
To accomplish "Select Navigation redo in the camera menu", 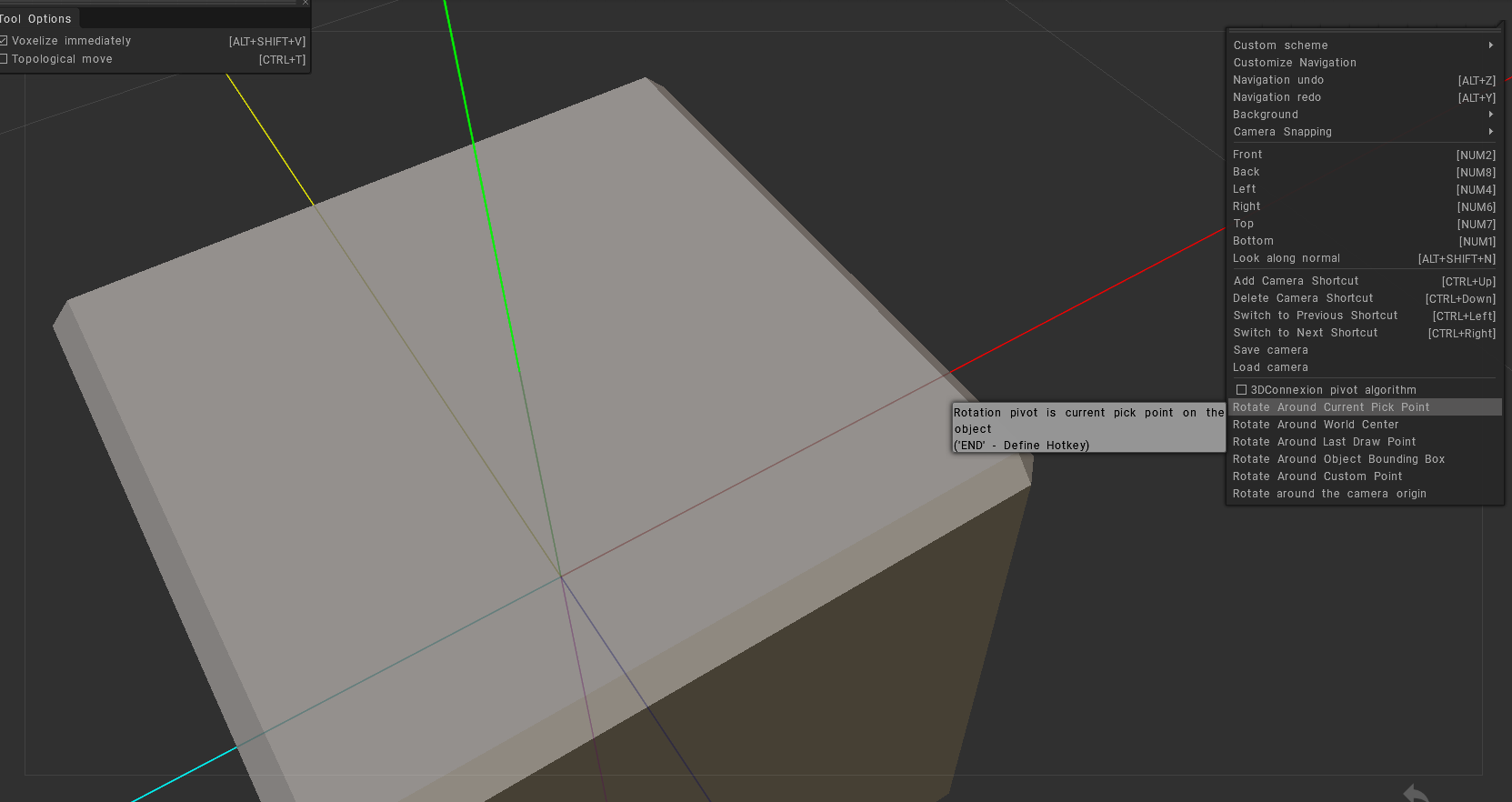I will (x=1277, y=97).
